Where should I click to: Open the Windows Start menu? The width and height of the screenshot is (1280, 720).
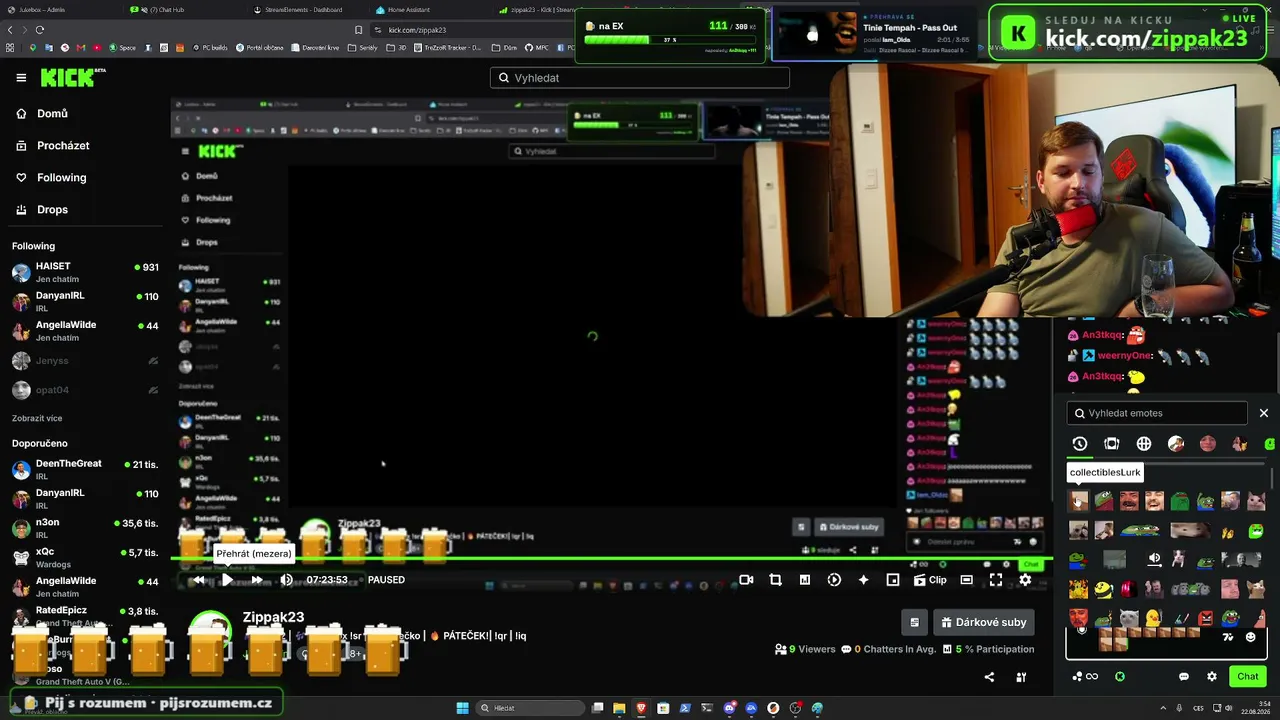[463, 708]
